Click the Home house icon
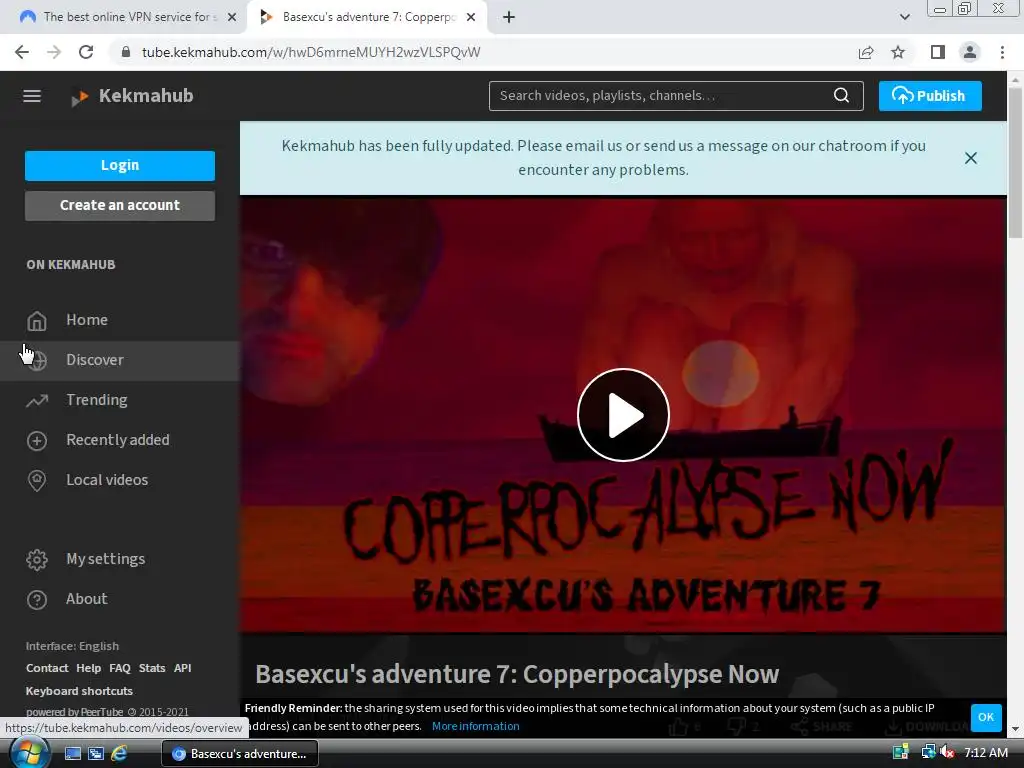This screenshot has height=768, width=1024. [37, 321]
